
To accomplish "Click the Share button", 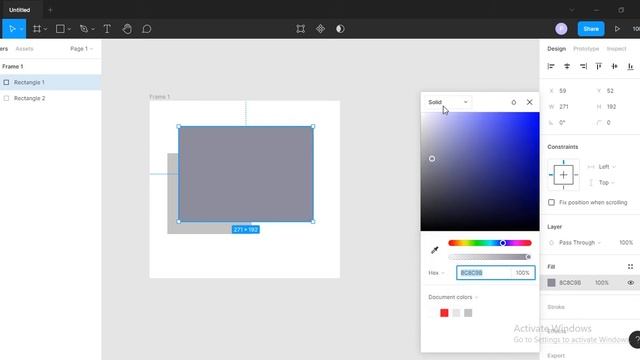I will [591, 29].
